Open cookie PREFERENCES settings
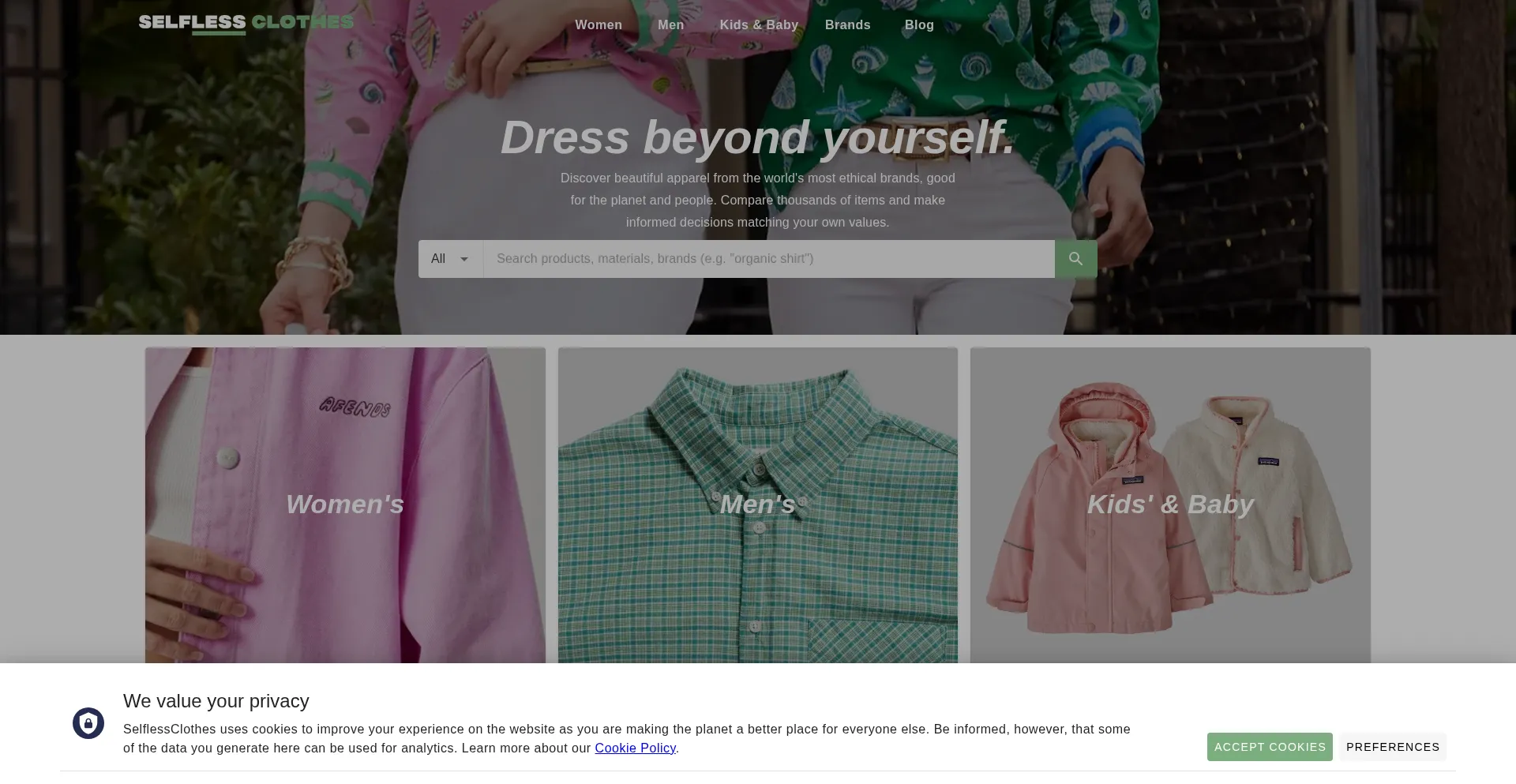This screenshot has width=1516, height=784. pos(1392,746)
